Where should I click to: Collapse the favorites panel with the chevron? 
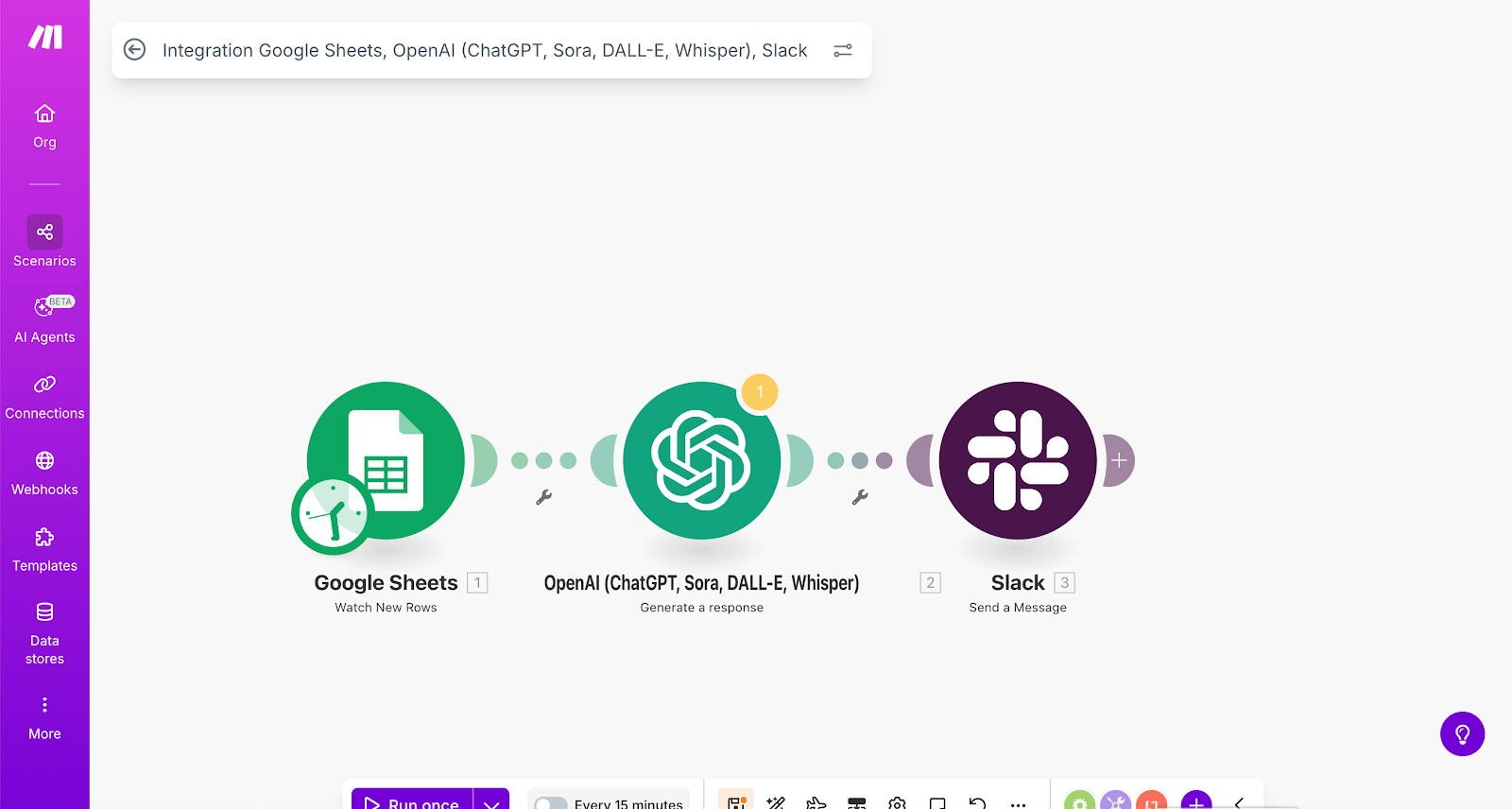pos(1239,803)
